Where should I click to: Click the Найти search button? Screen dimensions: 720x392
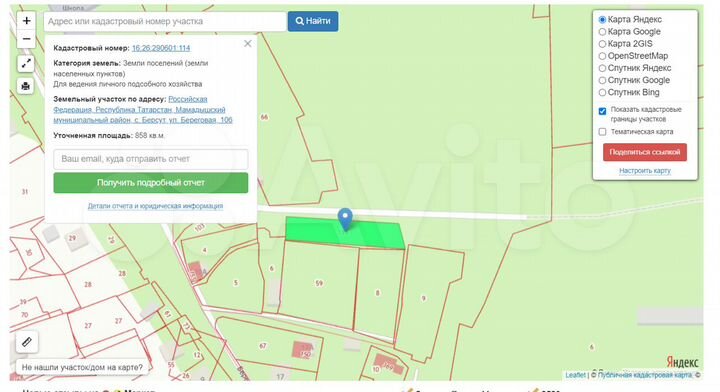point(313,21)
